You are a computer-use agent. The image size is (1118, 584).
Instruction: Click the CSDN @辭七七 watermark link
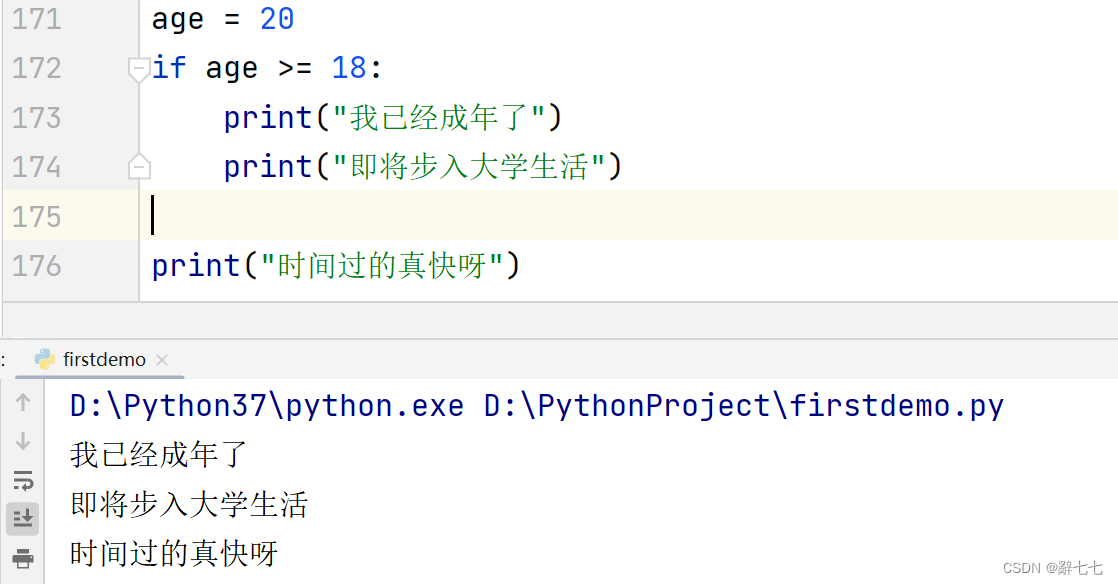(x=1052, y=567)
